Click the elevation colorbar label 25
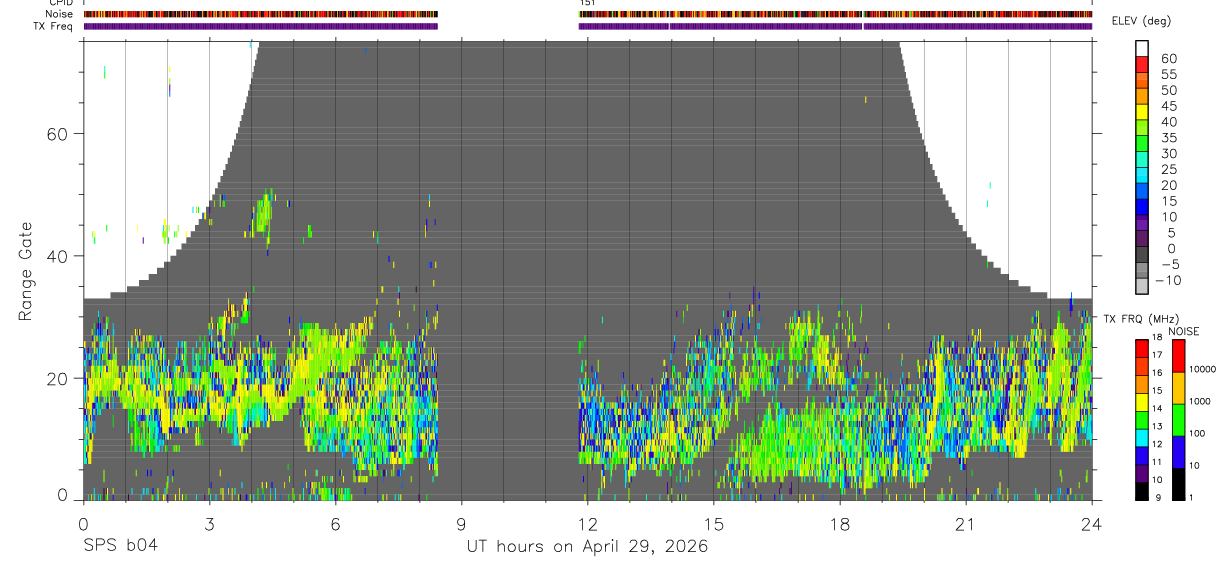The height and width of the screenshot is (567, 1228). (x=1168, y=170)
